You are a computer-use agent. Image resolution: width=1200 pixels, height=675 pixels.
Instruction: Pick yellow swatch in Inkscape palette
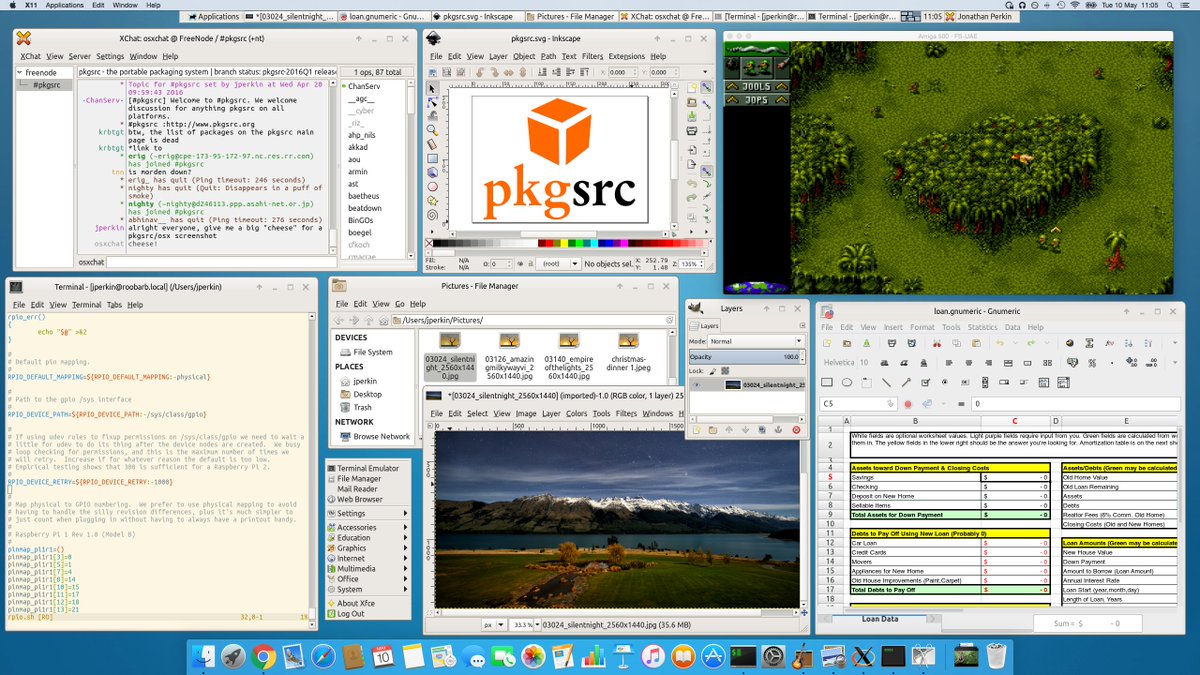tap(563, 243)
